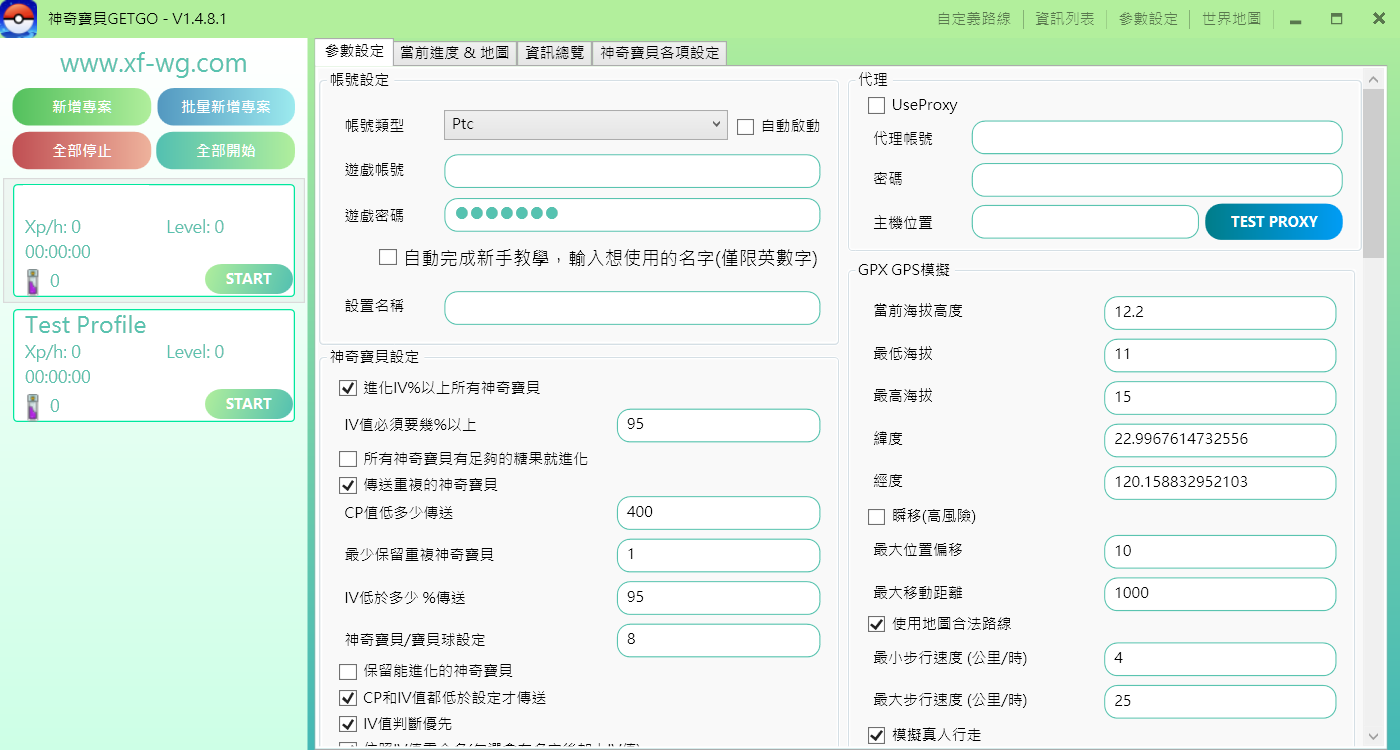Switch to the 參數設定 tab
The image size is (1400, 750).
tap(354, 51)
